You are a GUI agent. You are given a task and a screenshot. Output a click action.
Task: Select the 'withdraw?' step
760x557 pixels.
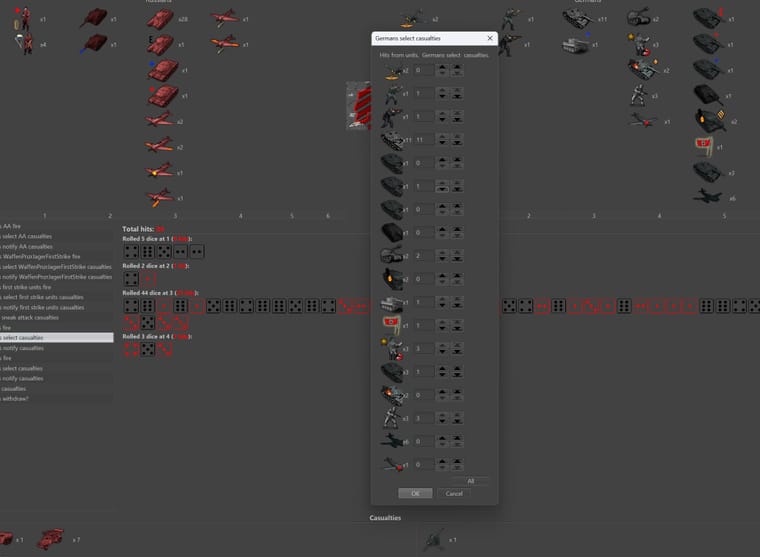click(x=15, y=399)
